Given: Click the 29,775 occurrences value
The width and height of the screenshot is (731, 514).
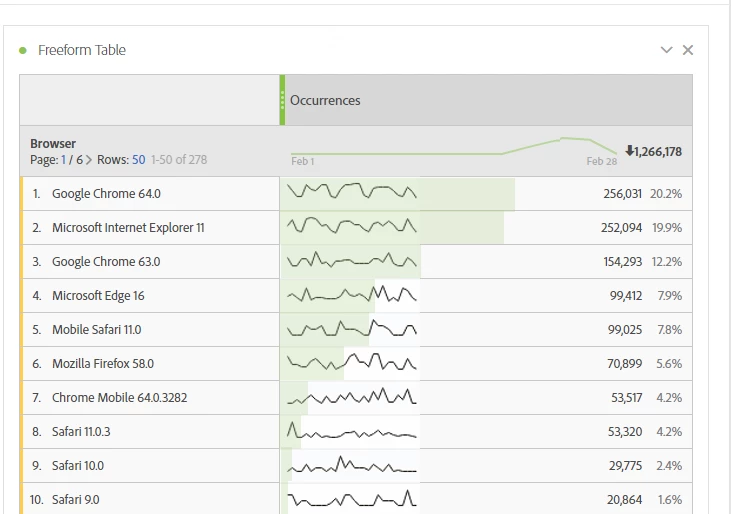Looking at the screenshot, I should pyautogui.click(x=625, y=466).
